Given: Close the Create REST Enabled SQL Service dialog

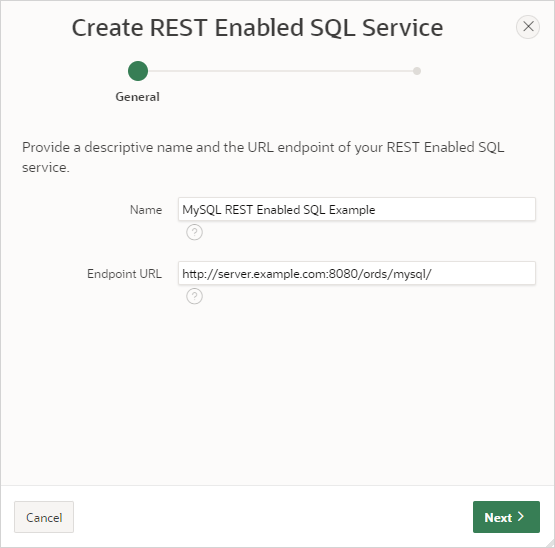Looking at the screenshot, I should (528, 27).
